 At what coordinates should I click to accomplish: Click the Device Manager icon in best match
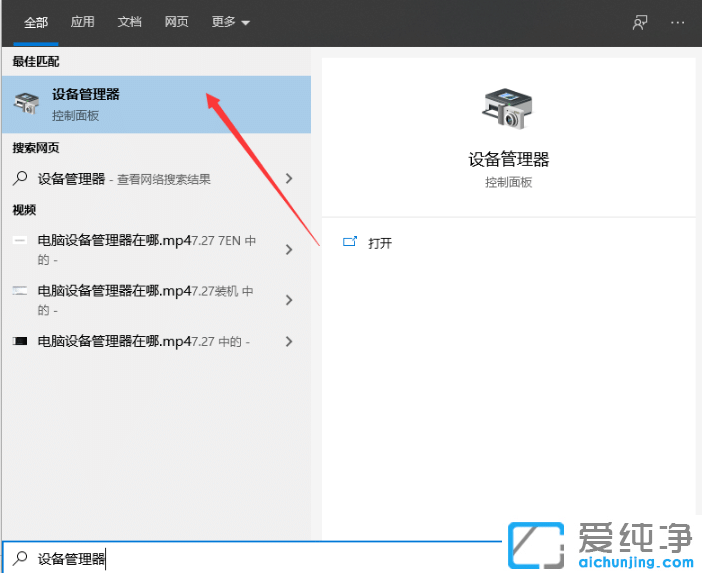click(x=26, y=103)
